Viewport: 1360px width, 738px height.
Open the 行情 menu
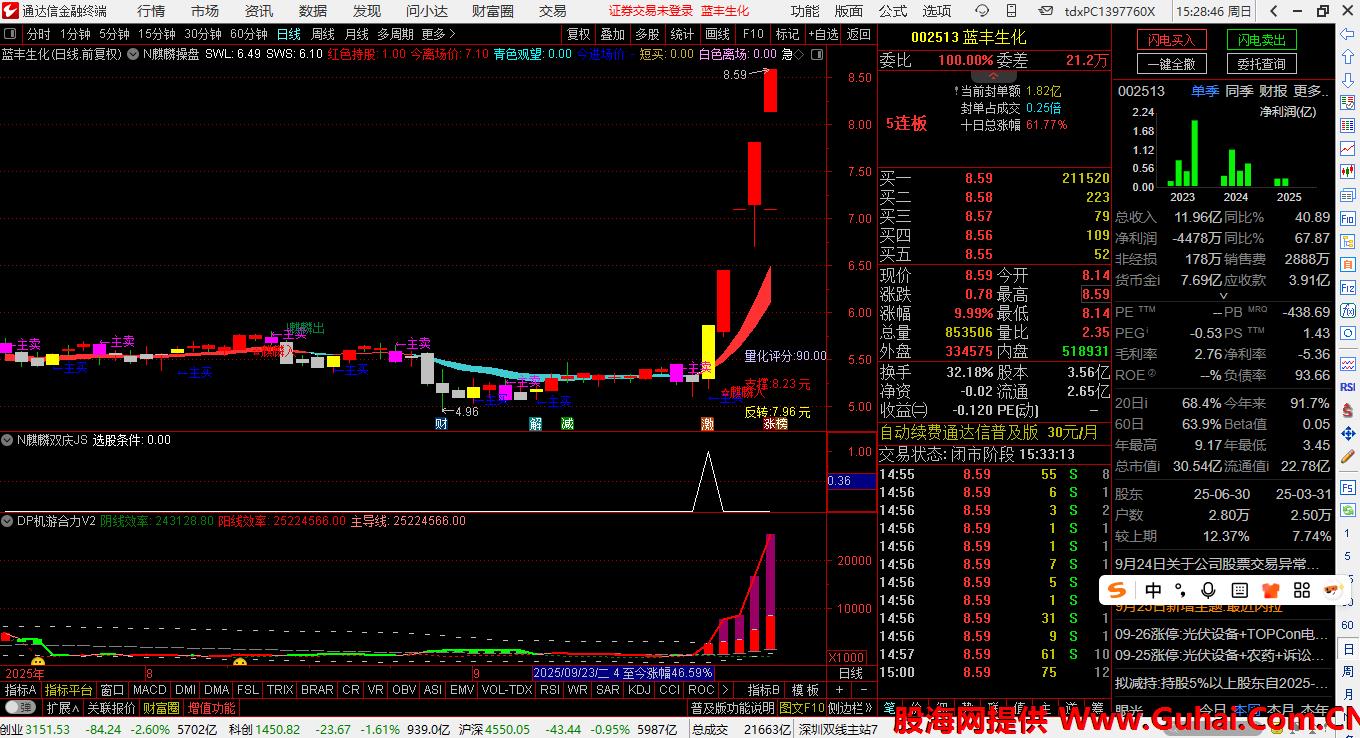[x=151, y=11]
